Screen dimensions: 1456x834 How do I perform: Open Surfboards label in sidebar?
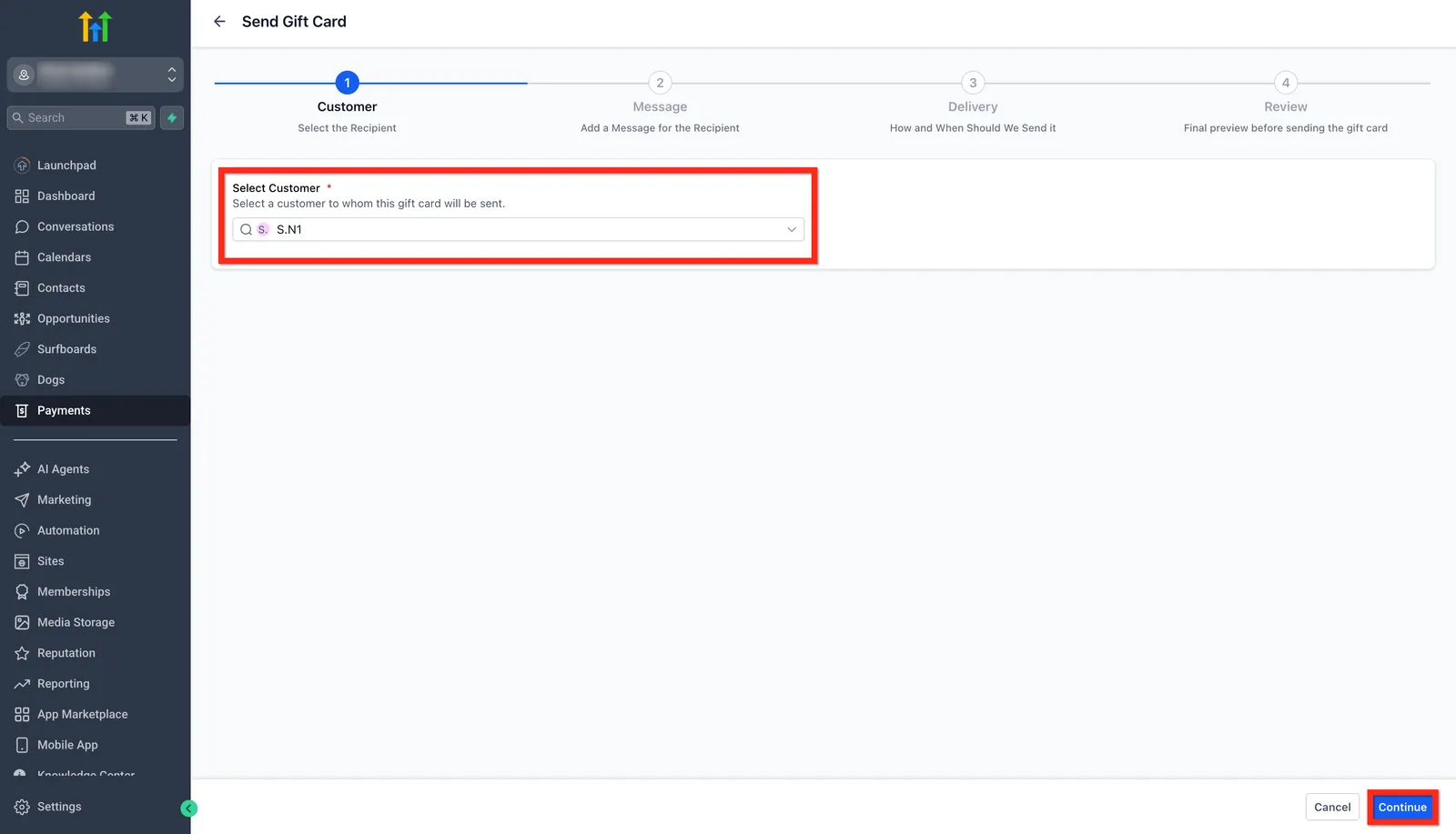tap(66, 349)
